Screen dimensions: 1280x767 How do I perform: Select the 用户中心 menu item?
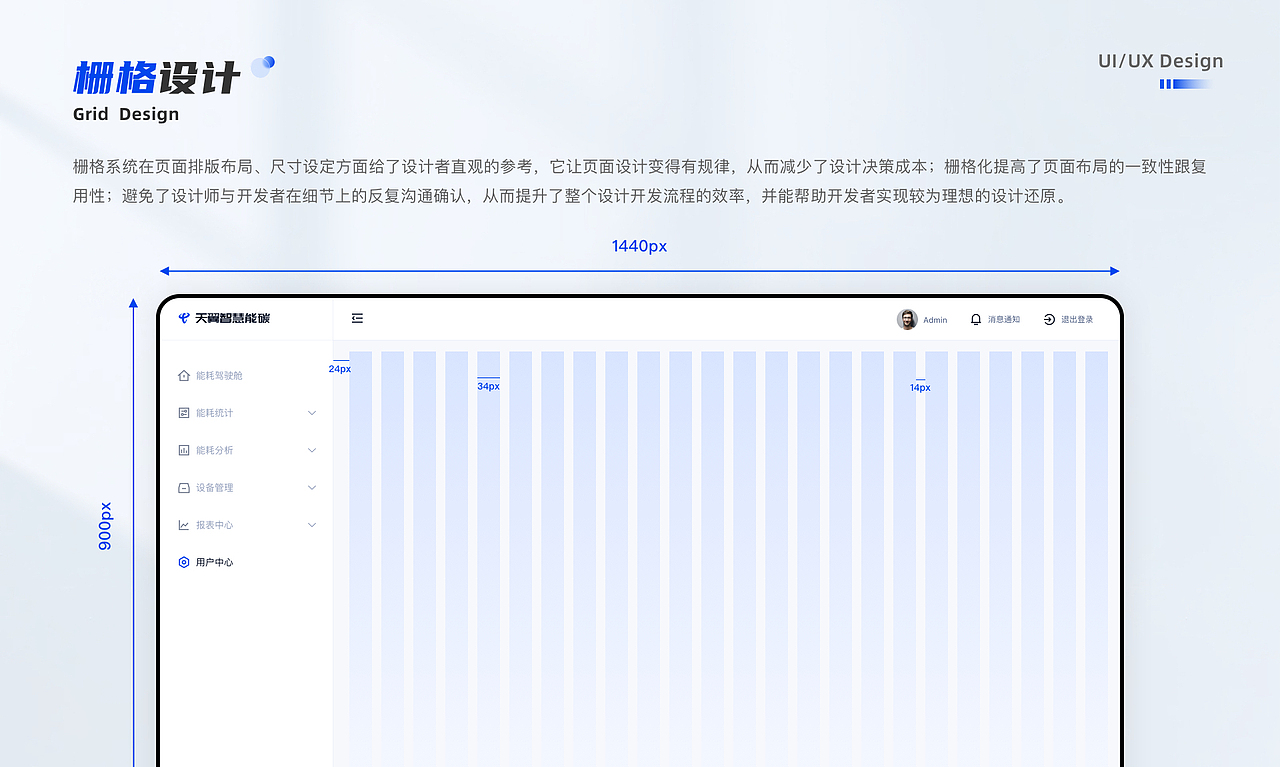(214, 562)
